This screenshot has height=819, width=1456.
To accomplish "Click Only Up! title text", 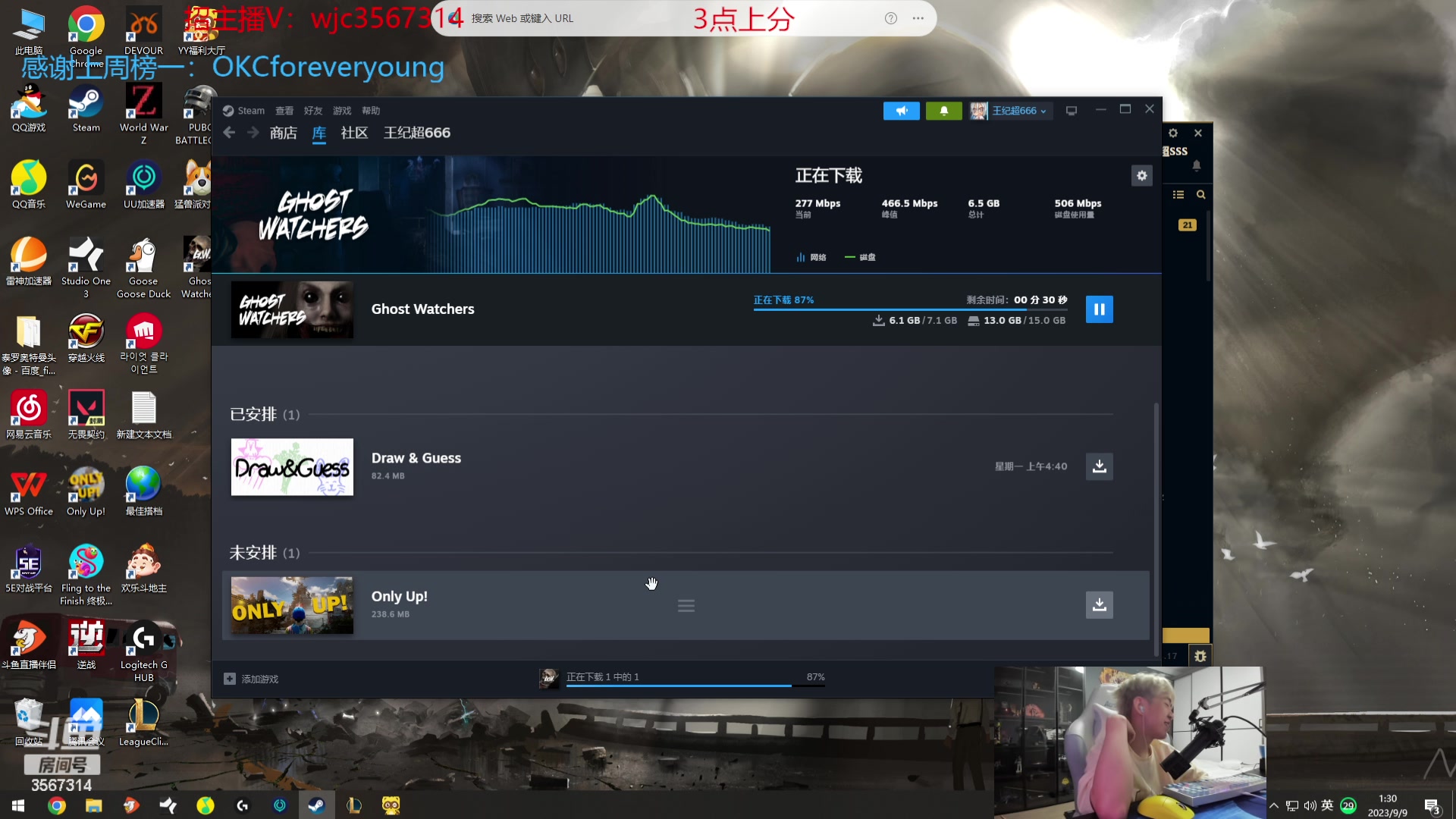I will click(399, 596).
